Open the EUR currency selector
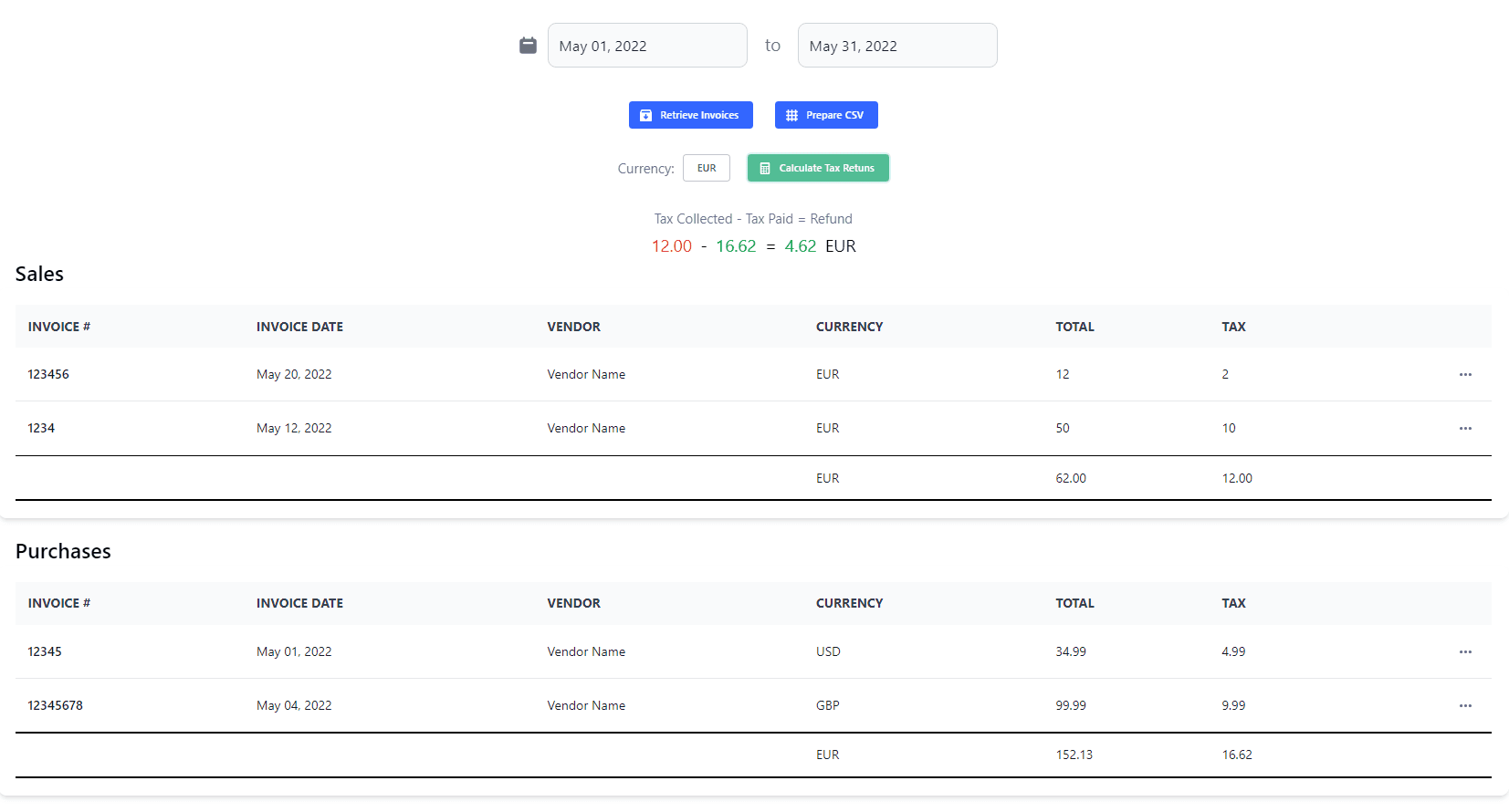1509x812 pixels. (x=707, y=168)
